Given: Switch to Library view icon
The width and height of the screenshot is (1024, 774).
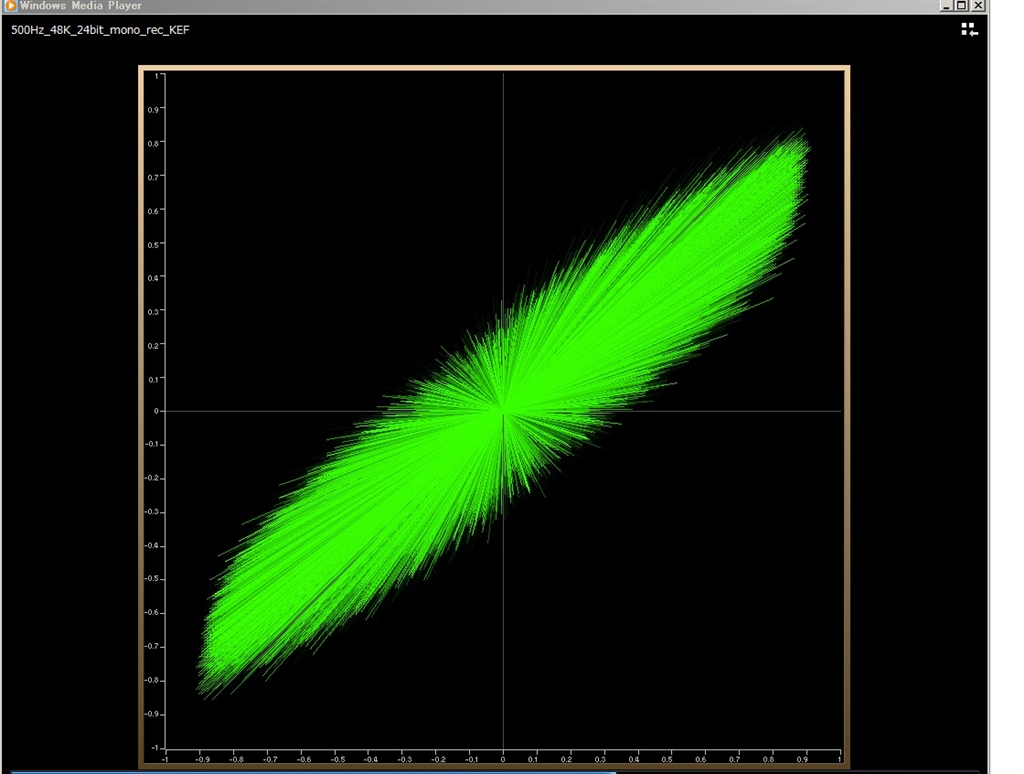Looking at the screenshot, I should point(969,29).
